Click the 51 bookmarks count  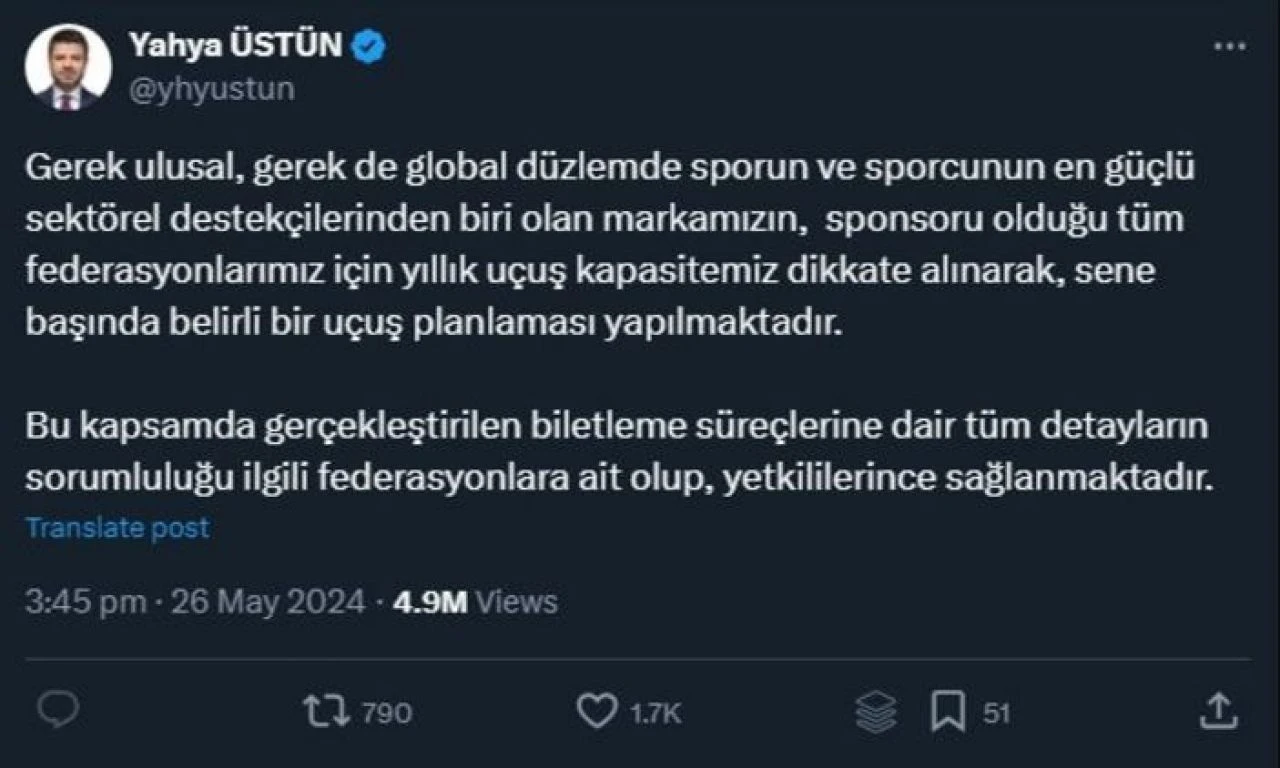tap(997, 713)
